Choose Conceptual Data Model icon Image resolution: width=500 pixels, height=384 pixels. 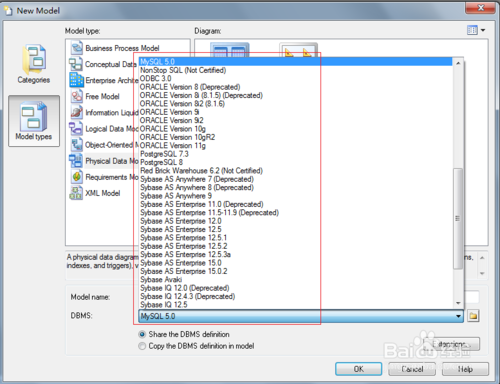pos(76,64)
